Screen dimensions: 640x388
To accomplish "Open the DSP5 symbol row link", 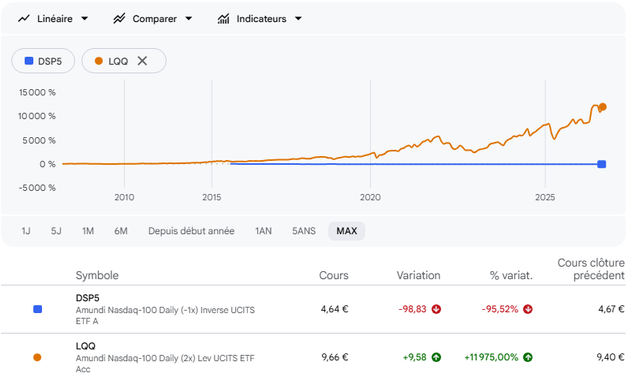I will 87,298.
